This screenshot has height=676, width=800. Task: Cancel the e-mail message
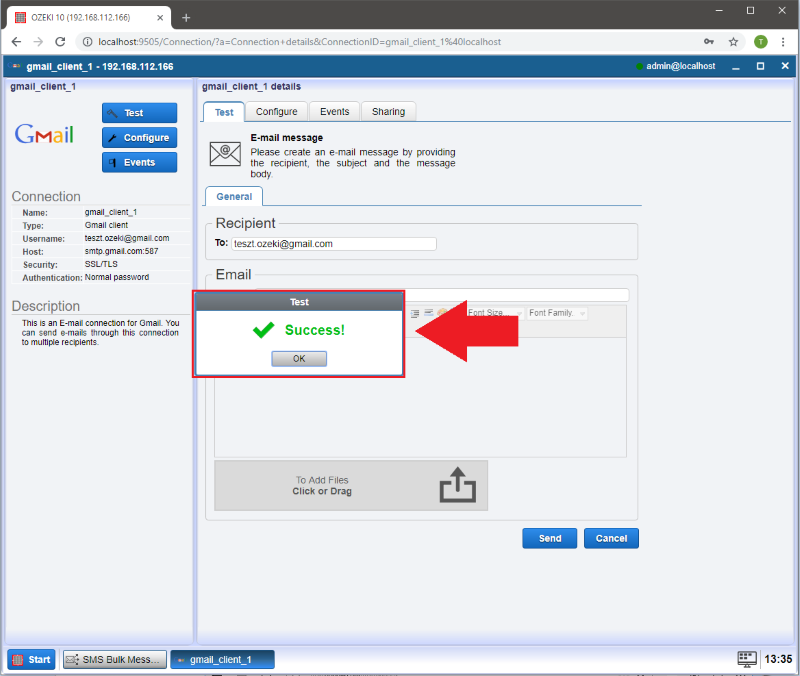click(x=611, y=538)
